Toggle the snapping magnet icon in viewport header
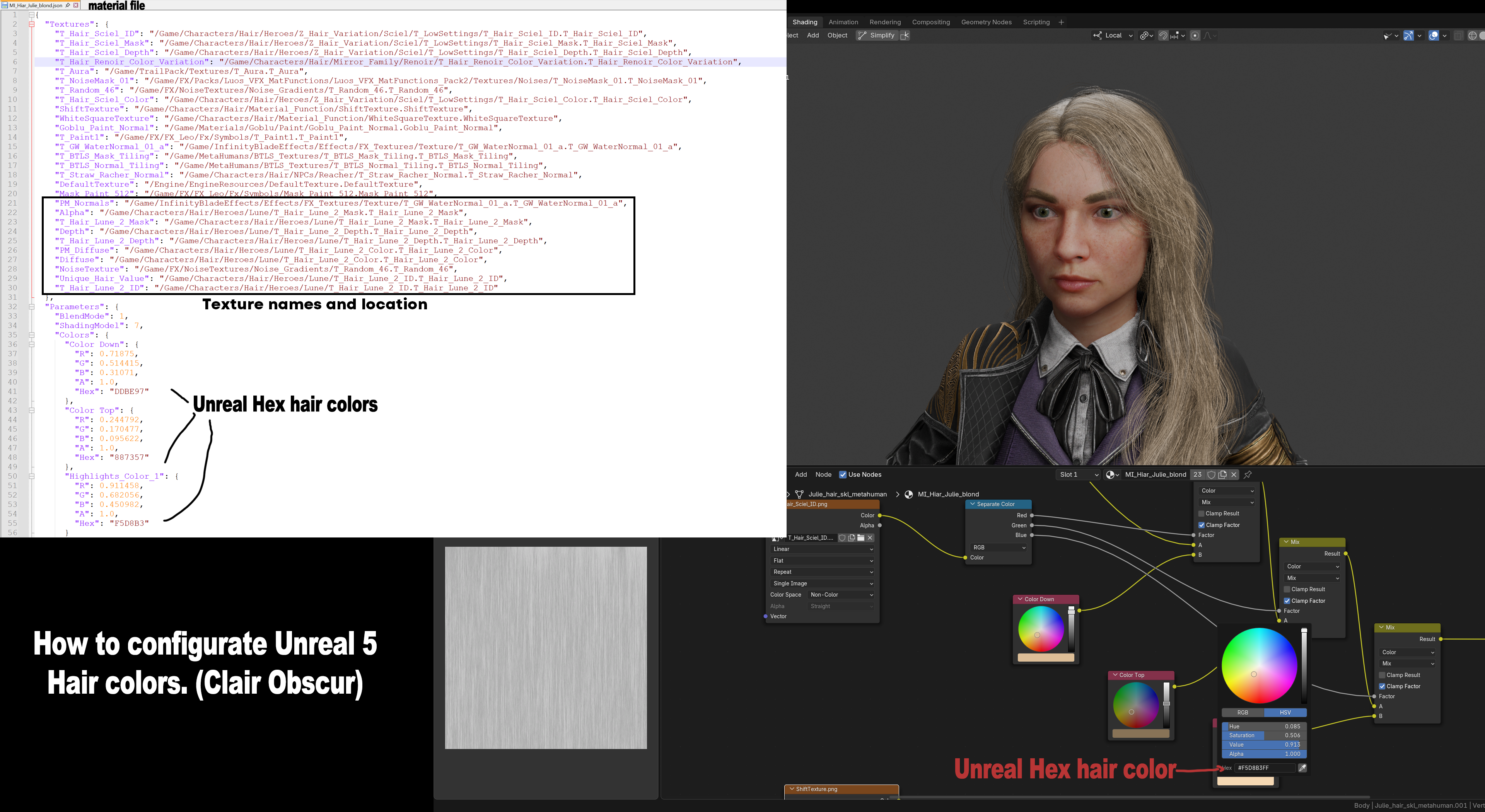This screenshot has width=1485, height=812. (x=1163, y=36)
